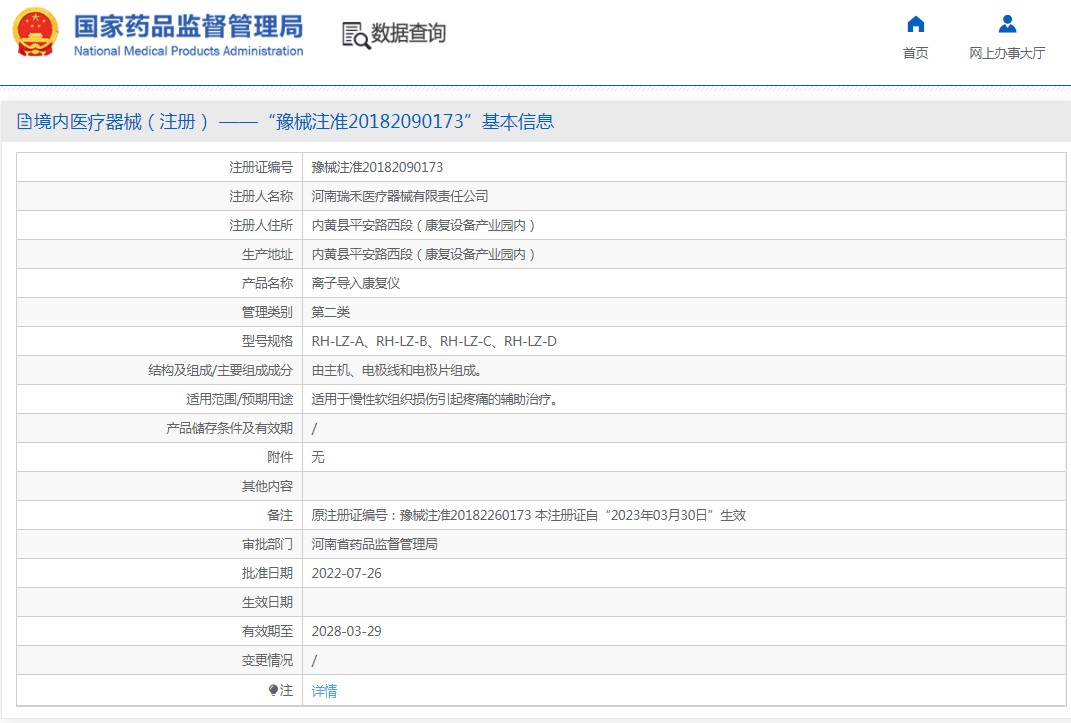Click the 其他内容 label
This screenshot has height=723, width=1071.
[267, 486]
